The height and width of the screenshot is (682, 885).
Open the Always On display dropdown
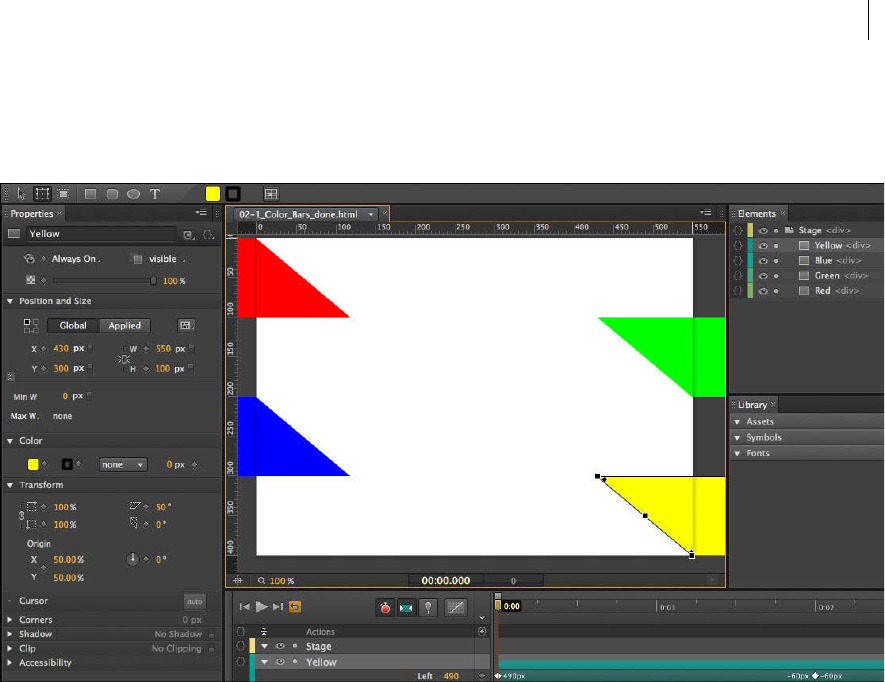75,259
